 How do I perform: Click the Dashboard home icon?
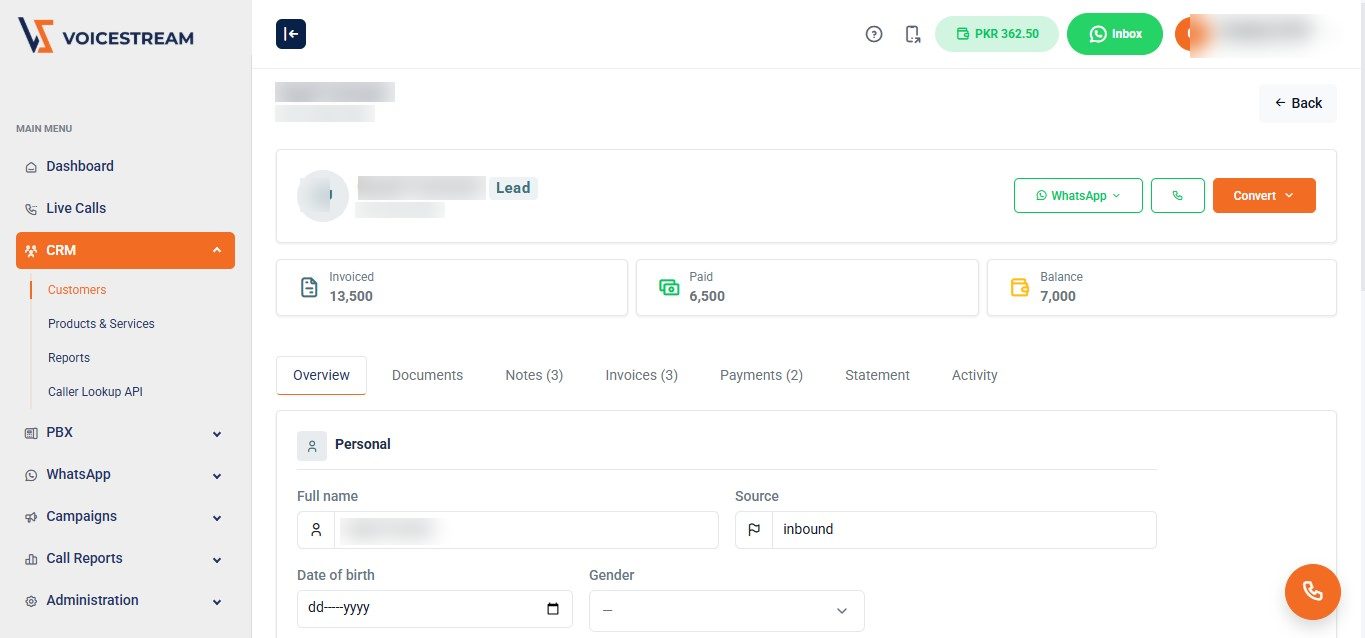(31, 167)
